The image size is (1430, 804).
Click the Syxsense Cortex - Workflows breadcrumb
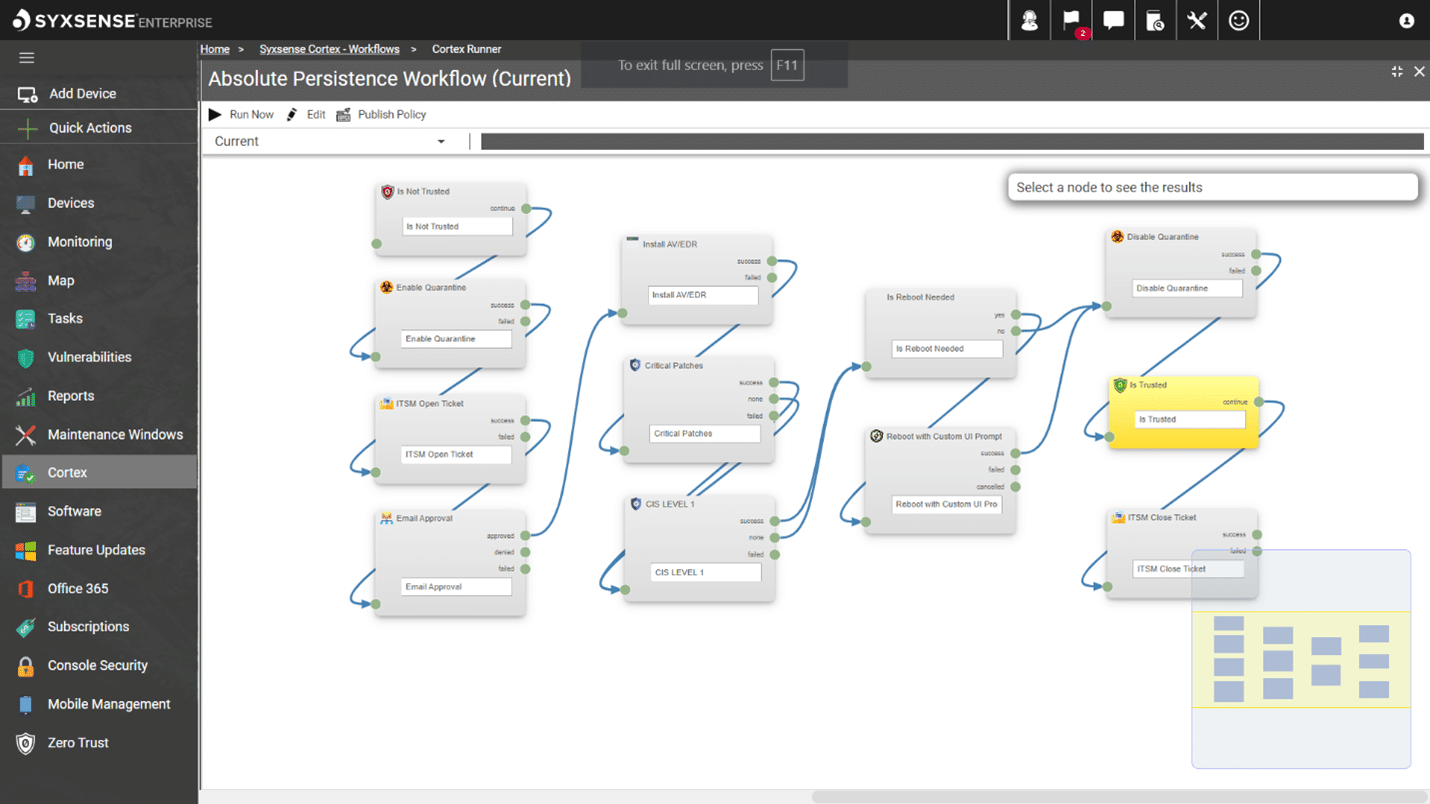click(329, 49)
